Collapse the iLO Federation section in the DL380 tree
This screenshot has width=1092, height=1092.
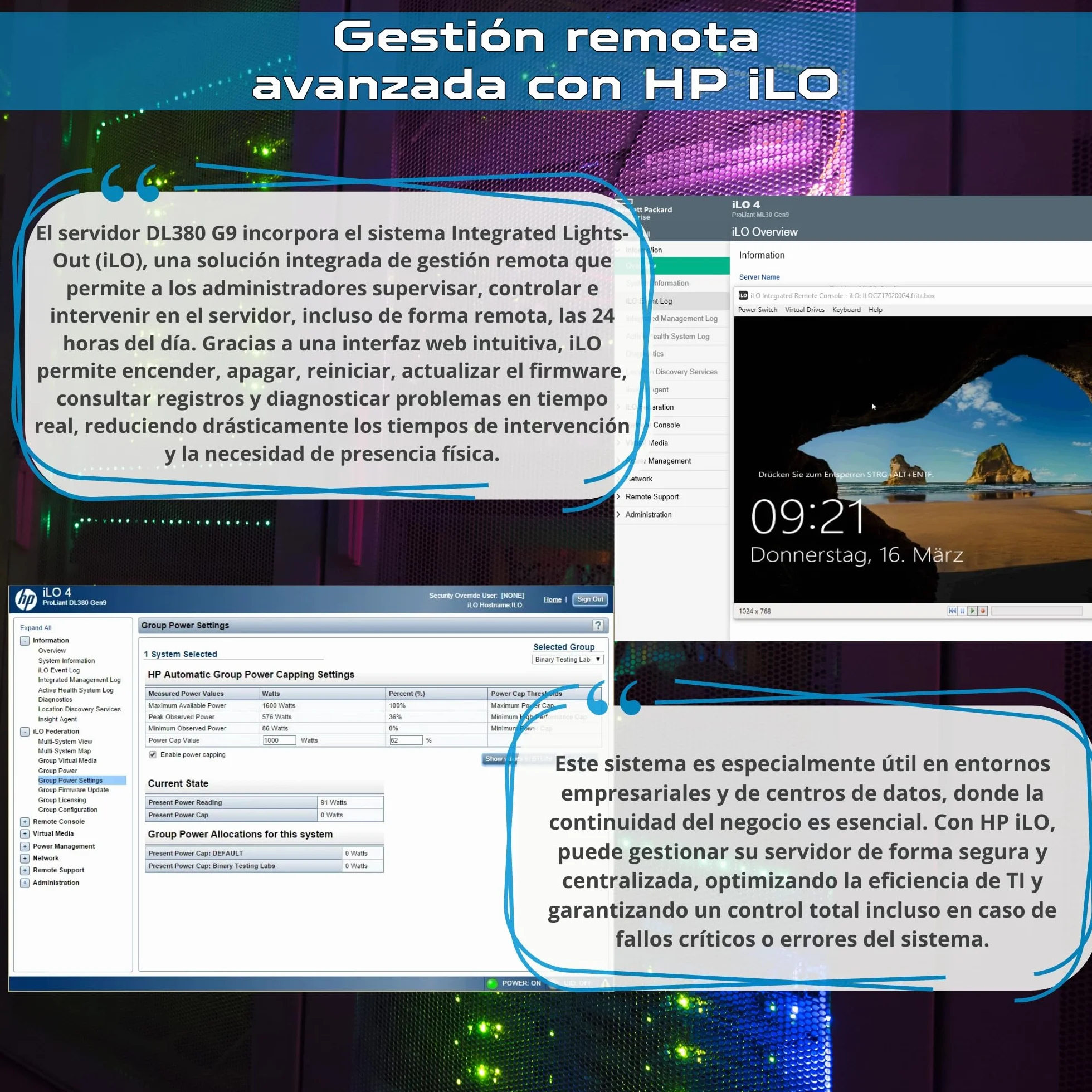(25, 732)
